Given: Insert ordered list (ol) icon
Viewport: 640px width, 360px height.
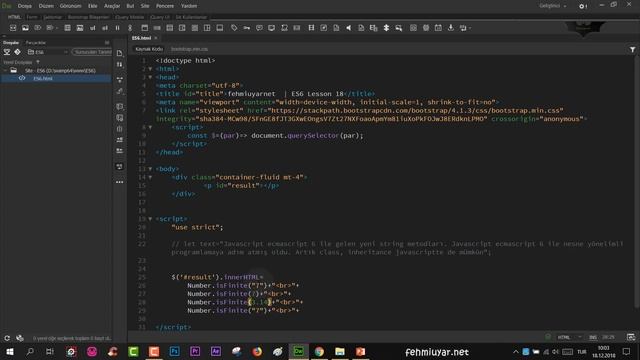Looking at the screenshot, I should [x=105, y=28].
